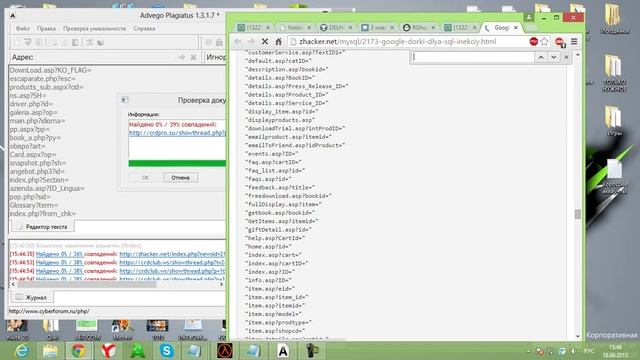Click the green A app taskbar icon
This screenshot has height=360, width=640.
point(138,351)
